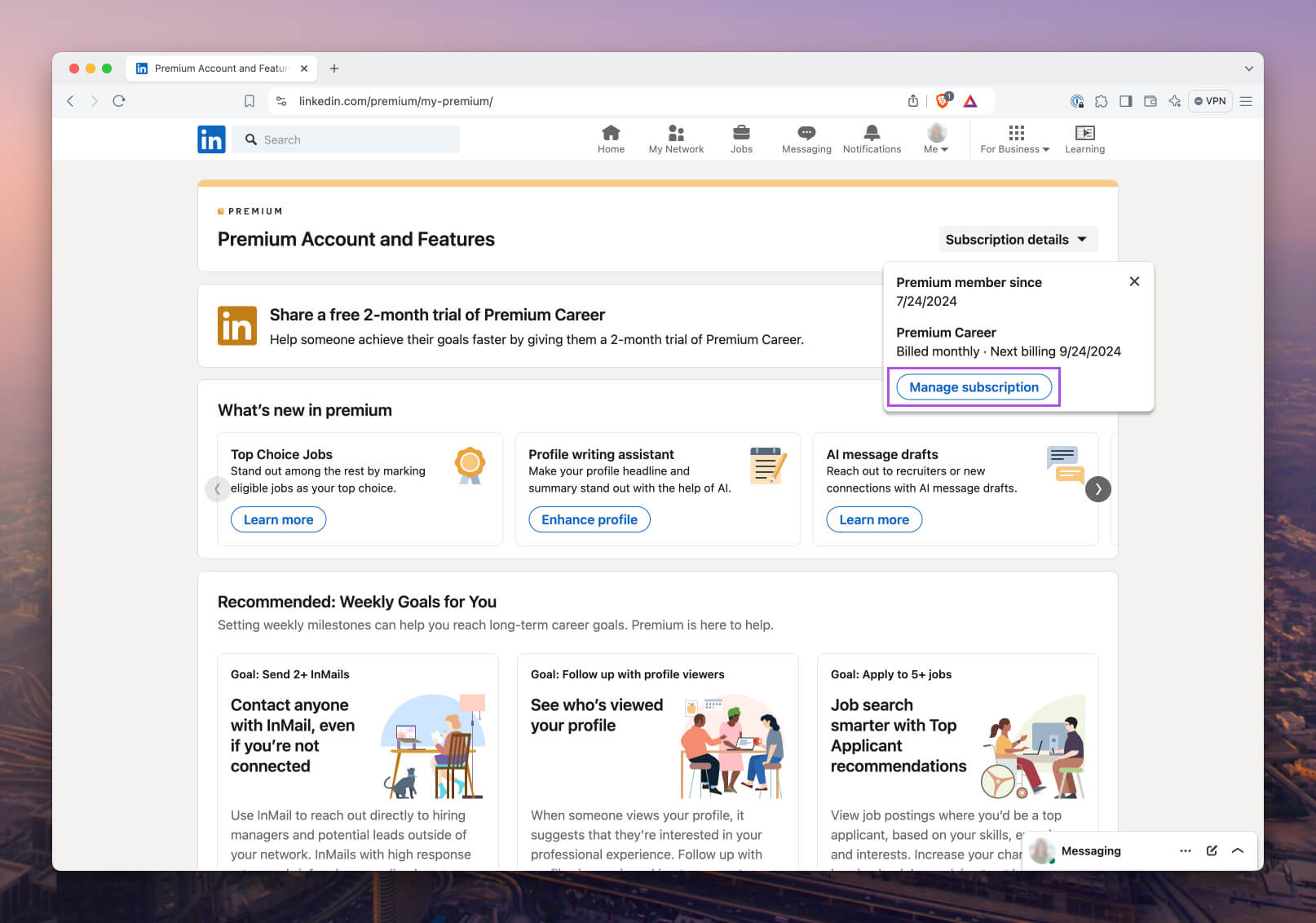Click the site settings icon in address bar
1316x923 pixels.
(x=281, y=101)
